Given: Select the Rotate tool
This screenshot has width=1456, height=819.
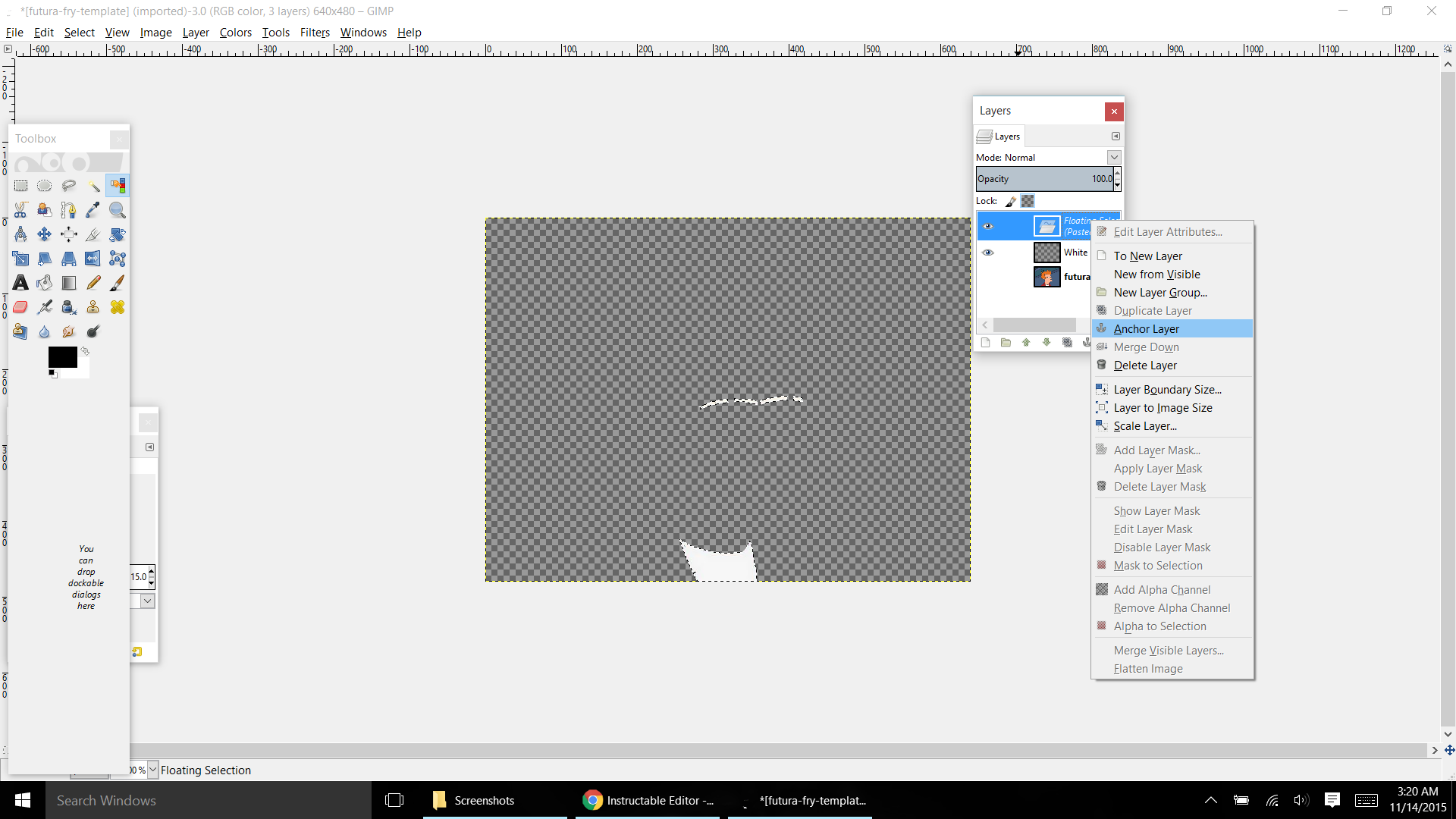Looking at the screenshot, I should 118,234.
